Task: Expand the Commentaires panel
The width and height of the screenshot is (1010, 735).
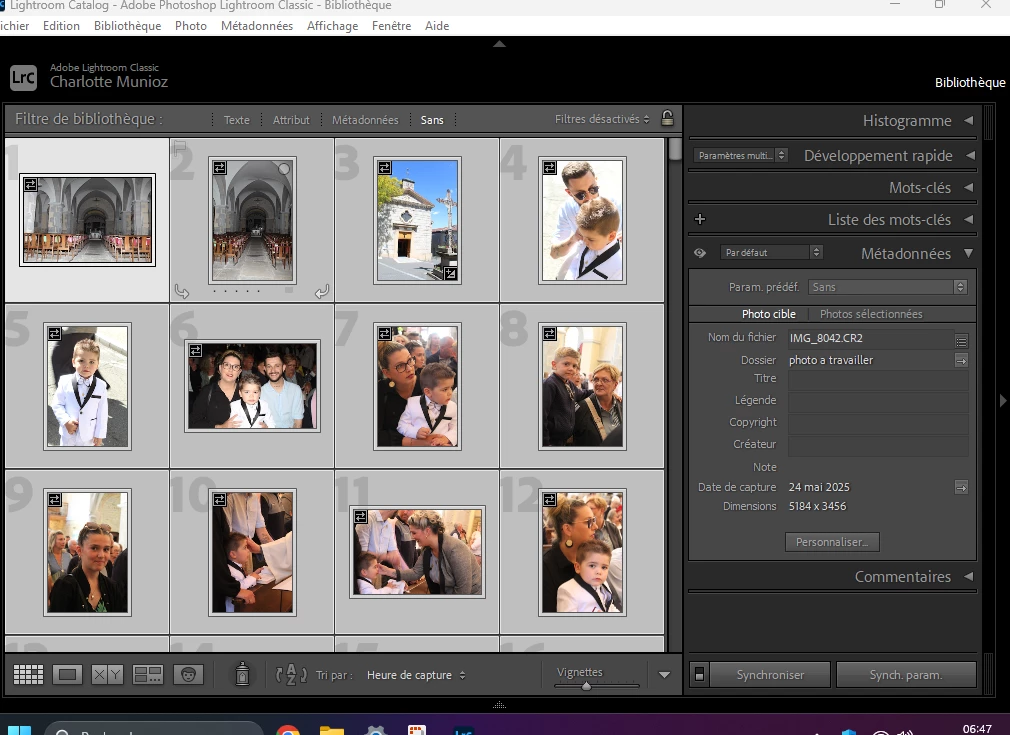Action: [x=968, y=577]
